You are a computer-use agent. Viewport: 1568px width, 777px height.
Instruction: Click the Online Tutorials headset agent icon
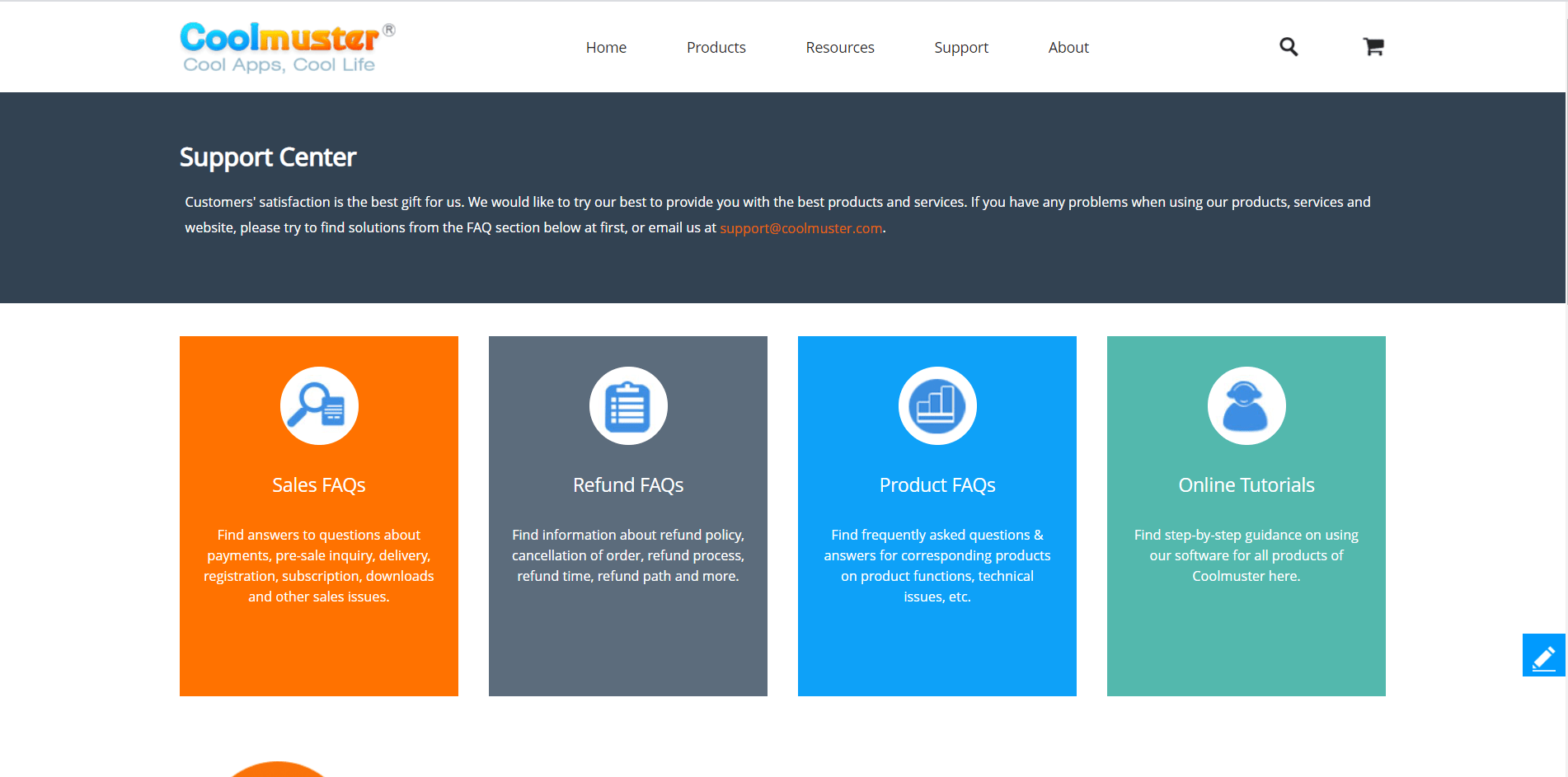1246,405
